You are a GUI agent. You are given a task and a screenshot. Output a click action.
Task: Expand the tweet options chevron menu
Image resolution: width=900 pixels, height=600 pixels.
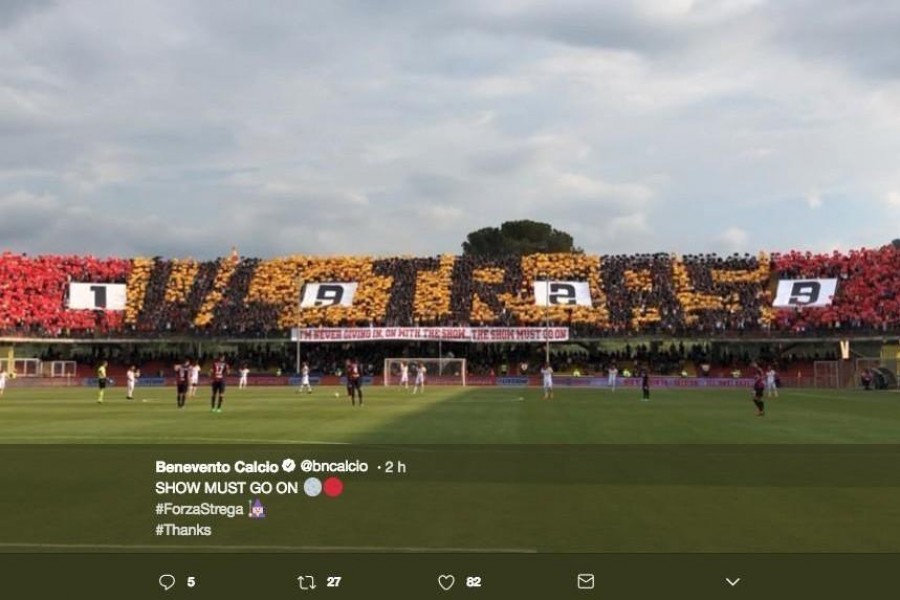[732, 582]
